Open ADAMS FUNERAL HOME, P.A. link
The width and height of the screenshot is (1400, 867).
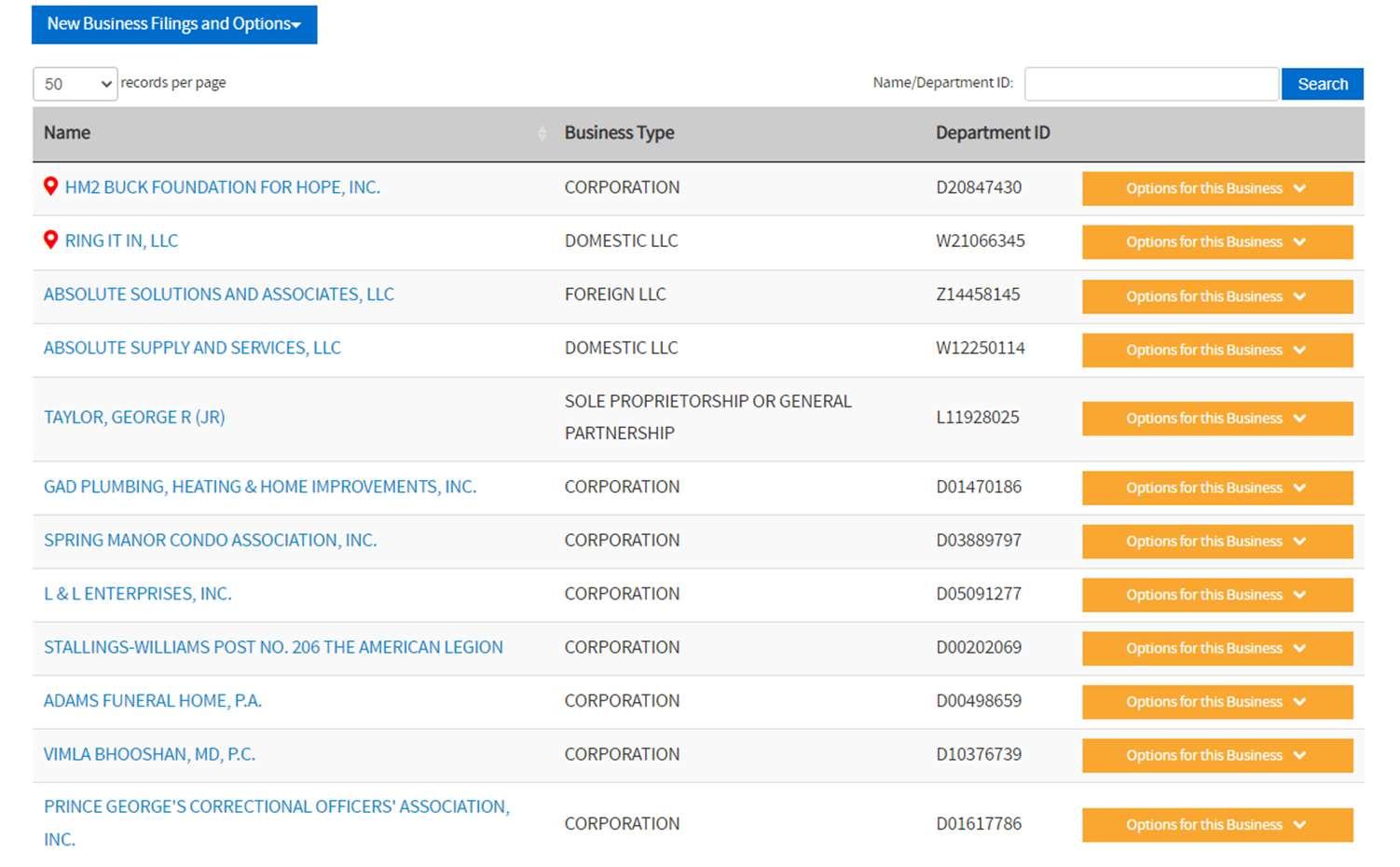point(153,701)
